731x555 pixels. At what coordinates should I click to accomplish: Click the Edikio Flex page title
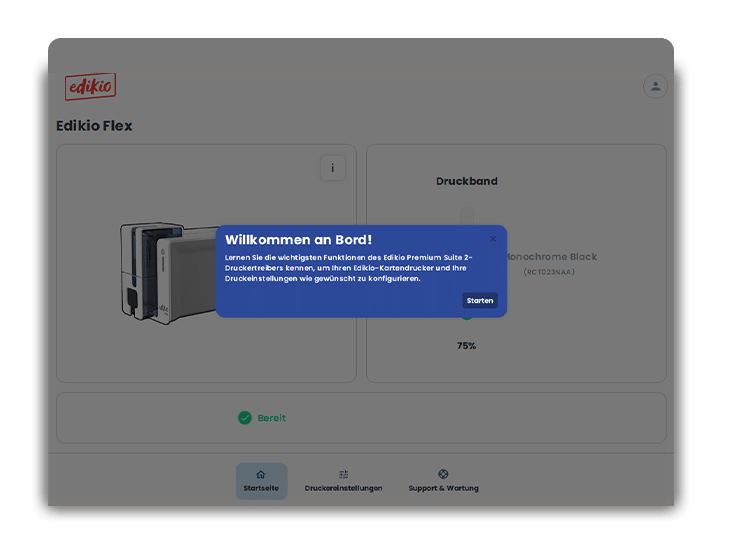coord(94,126)
